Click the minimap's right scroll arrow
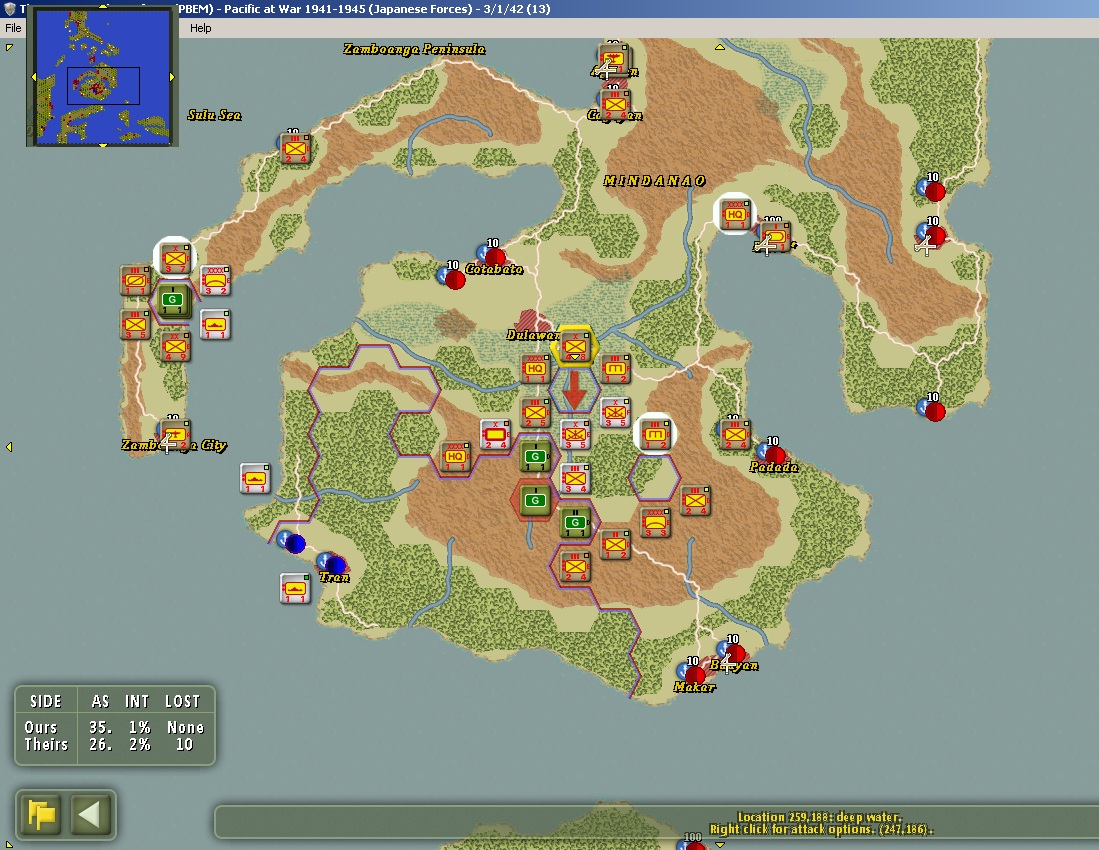 (x=172, y=77)
